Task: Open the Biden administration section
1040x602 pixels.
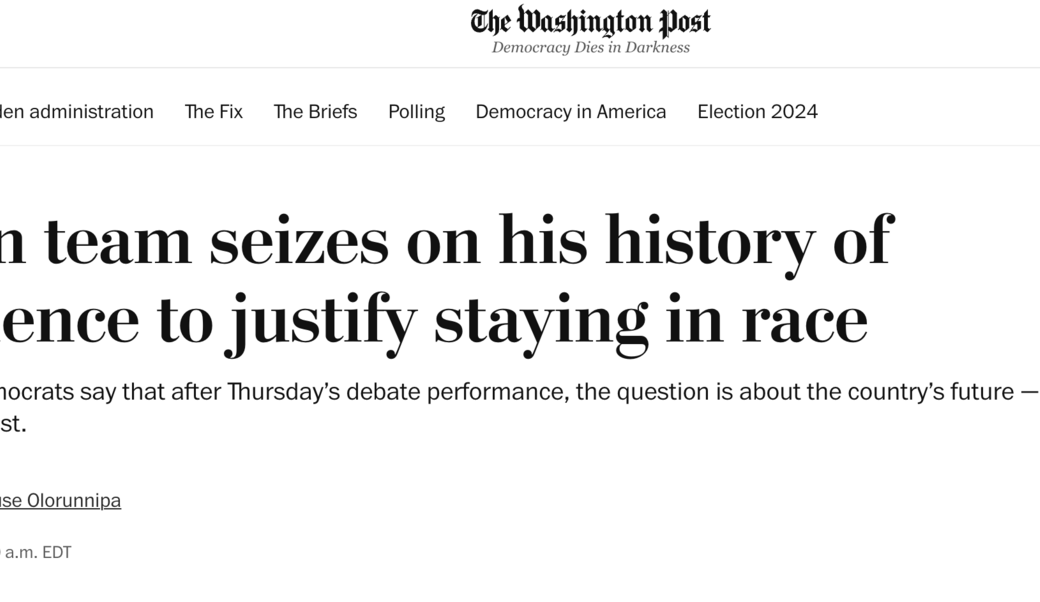Action: tap(78, 112)
